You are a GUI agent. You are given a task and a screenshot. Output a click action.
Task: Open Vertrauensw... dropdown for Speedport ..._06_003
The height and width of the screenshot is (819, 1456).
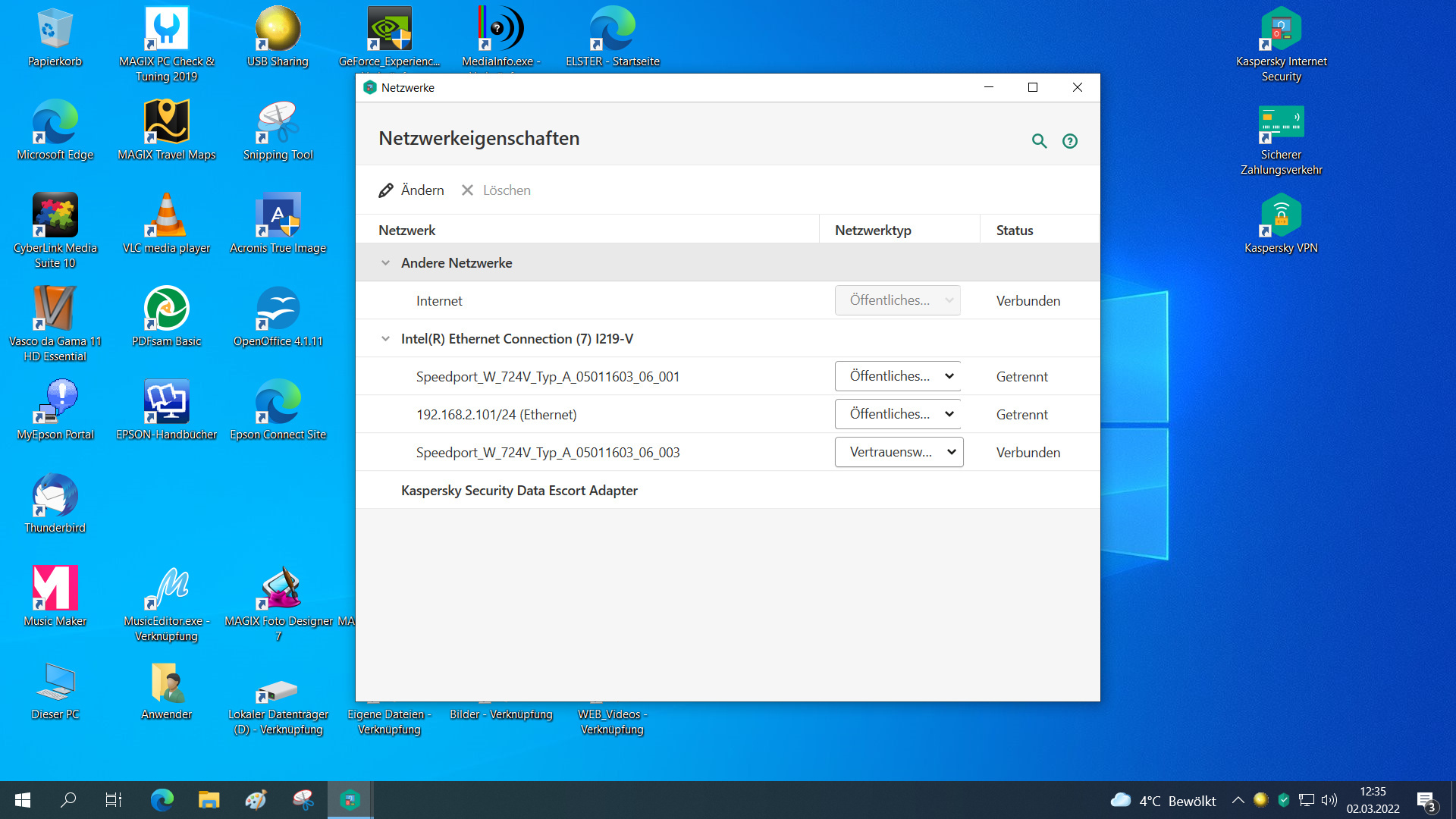tap(899, 452)
